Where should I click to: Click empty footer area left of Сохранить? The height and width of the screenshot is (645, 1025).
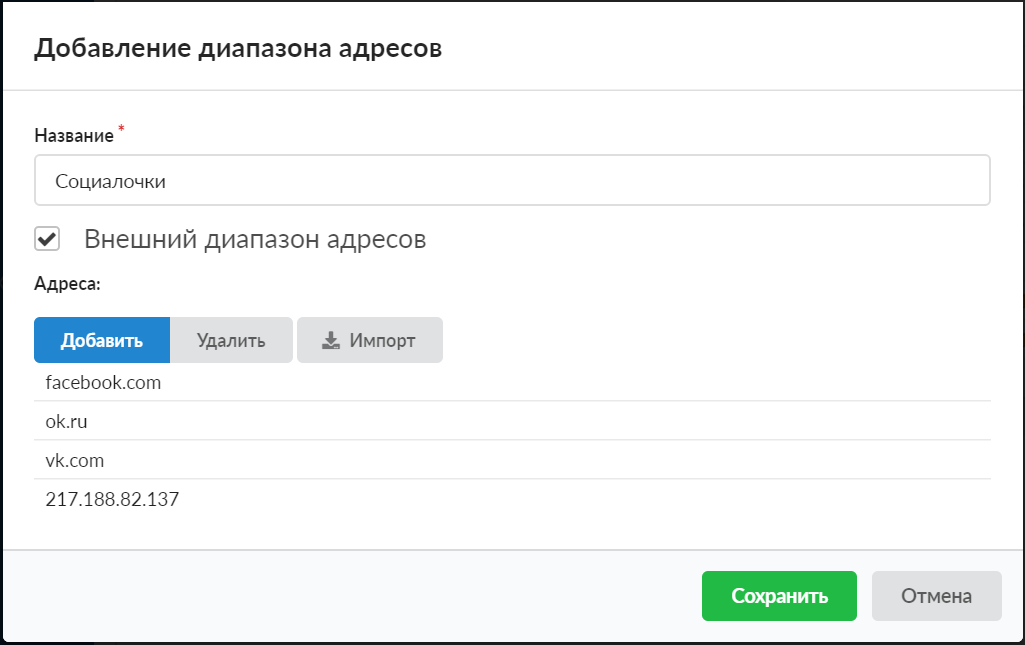click(350, 596)
